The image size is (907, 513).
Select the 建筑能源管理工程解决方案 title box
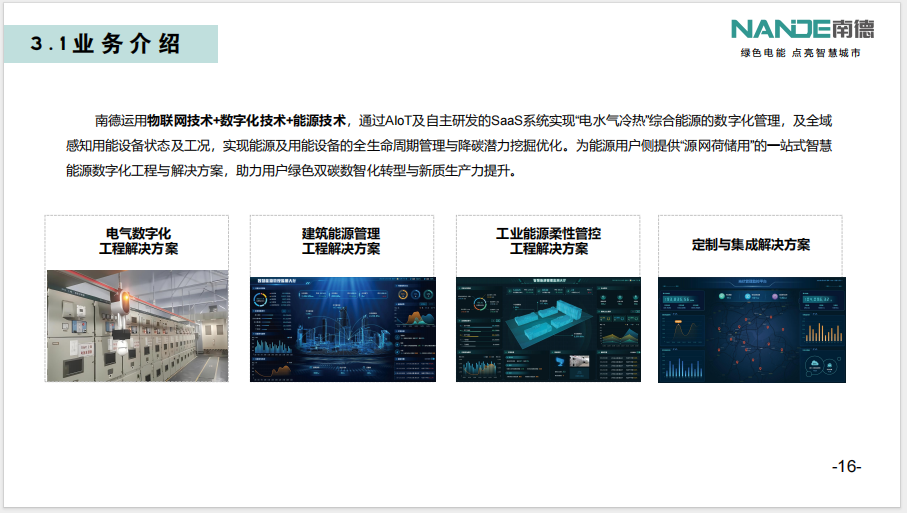[x=341, y=241]
